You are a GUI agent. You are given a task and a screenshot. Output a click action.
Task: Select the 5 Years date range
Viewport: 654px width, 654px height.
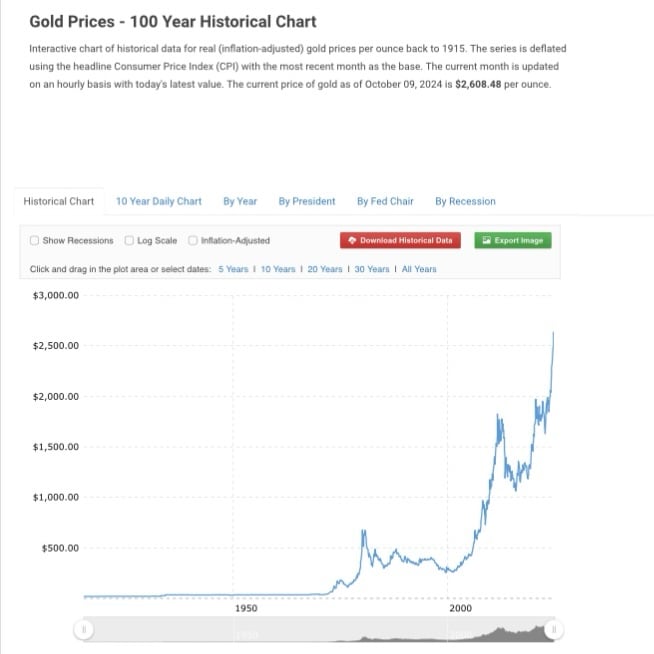233,269
